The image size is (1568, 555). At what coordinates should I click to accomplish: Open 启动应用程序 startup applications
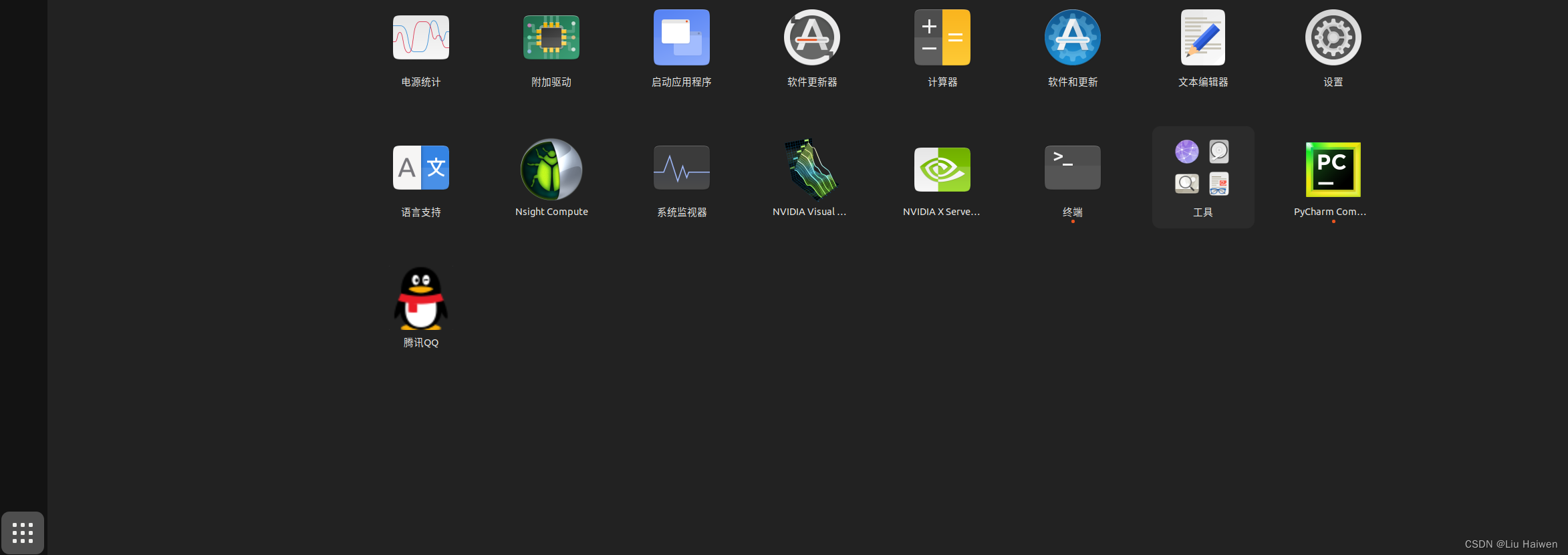[682, 37]
